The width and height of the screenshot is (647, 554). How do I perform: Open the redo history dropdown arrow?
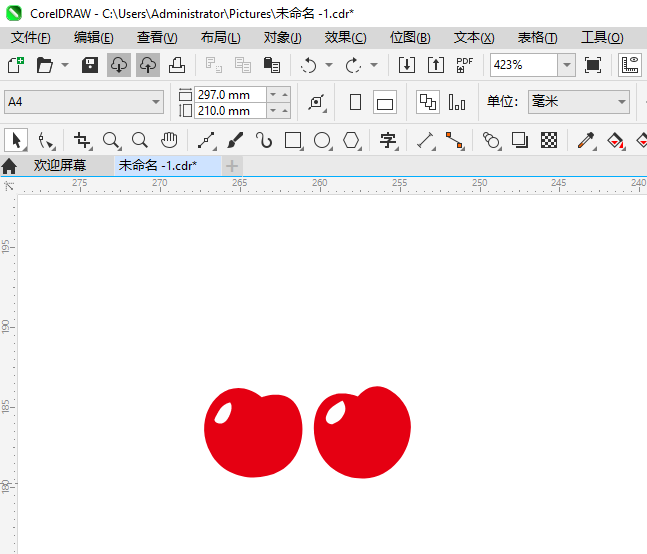[x=374, y=65]
